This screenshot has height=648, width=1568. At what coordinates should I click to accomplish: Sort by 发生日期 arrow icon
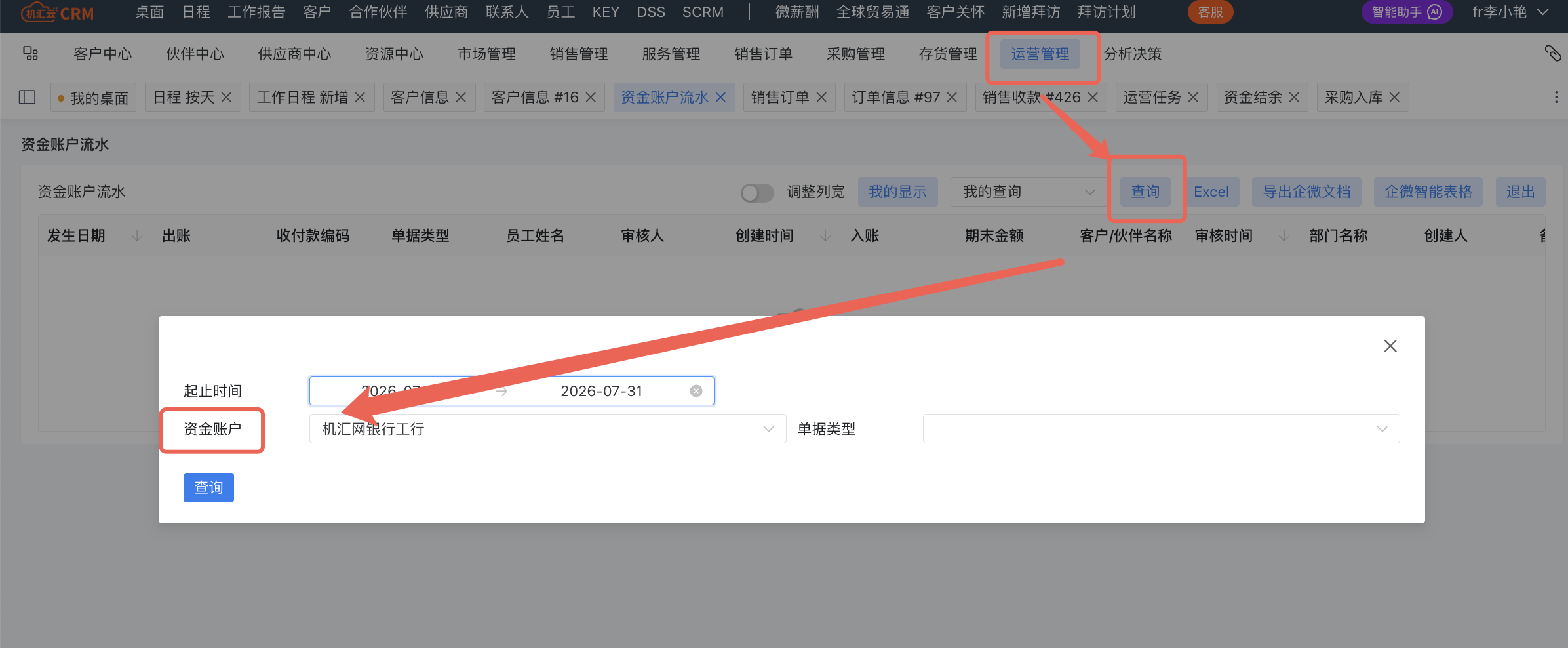coord(137,235)
